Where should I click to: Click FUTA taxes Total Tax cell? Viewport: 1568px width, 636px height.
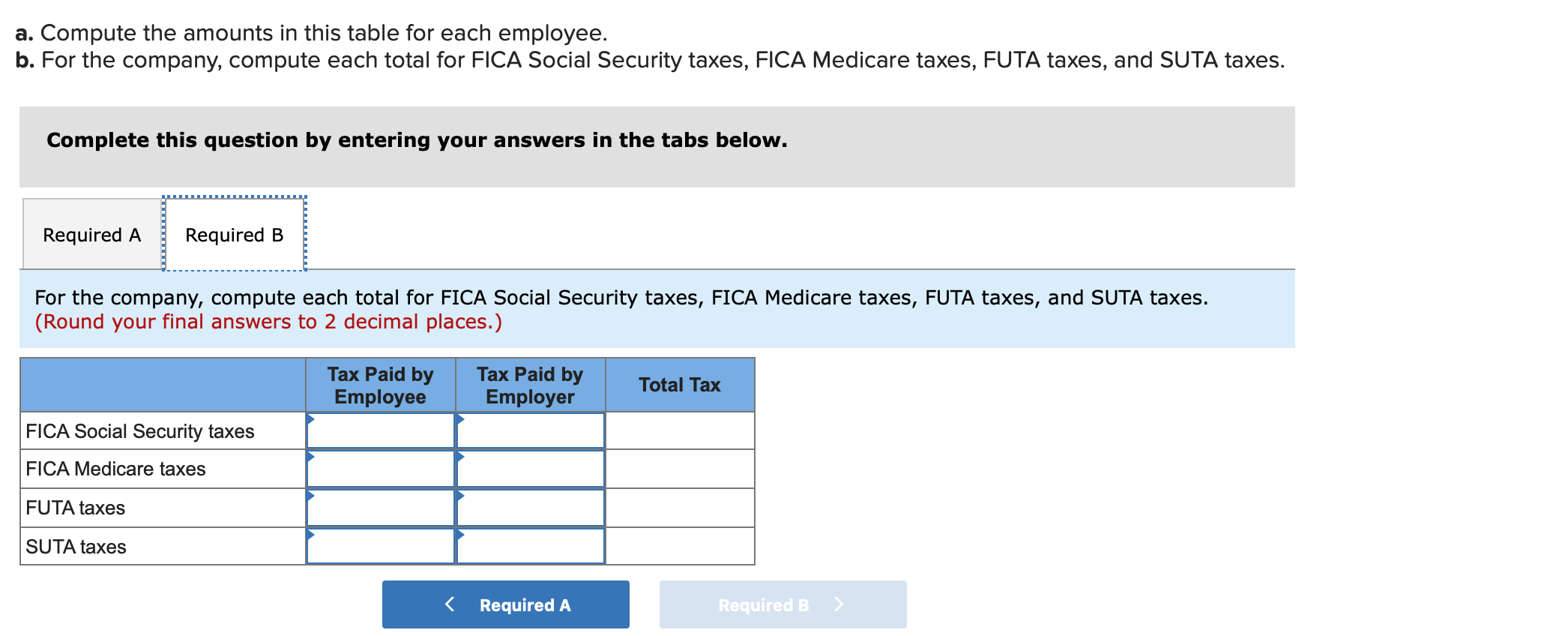point(680,508)
